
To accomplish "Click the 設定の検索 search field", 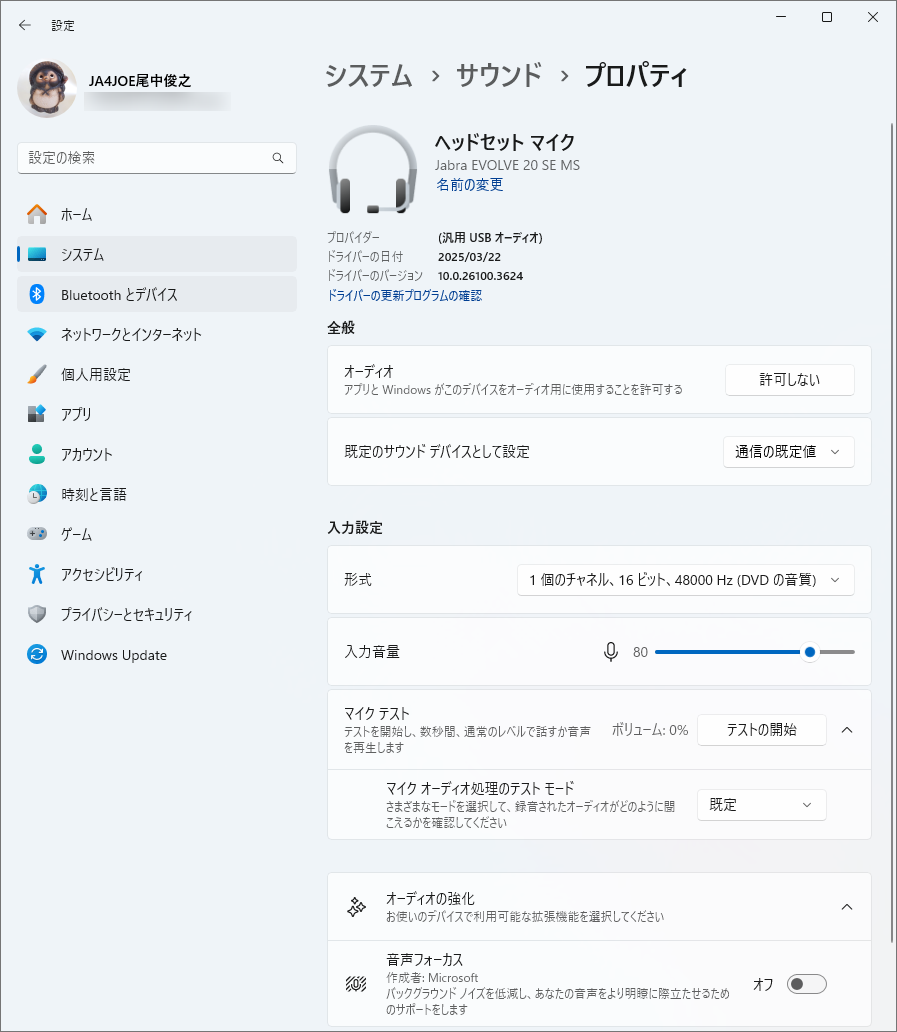I will pos(157,158).
